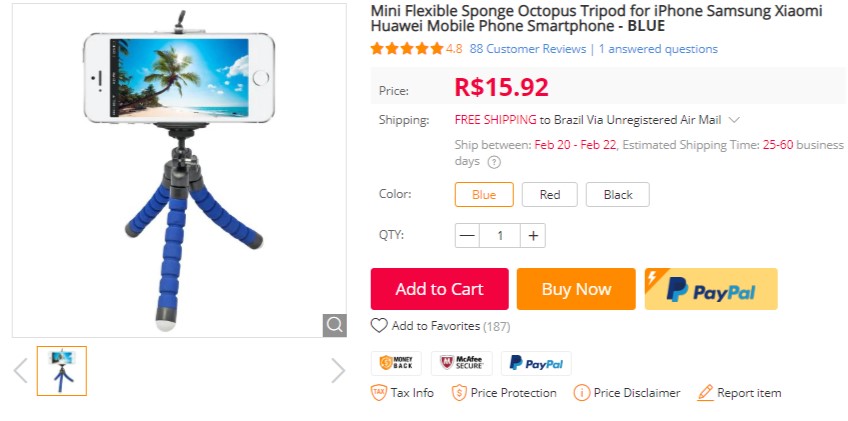Screen dimensions: 848x421
Task: Select the Blue color option
Action: 484,195
